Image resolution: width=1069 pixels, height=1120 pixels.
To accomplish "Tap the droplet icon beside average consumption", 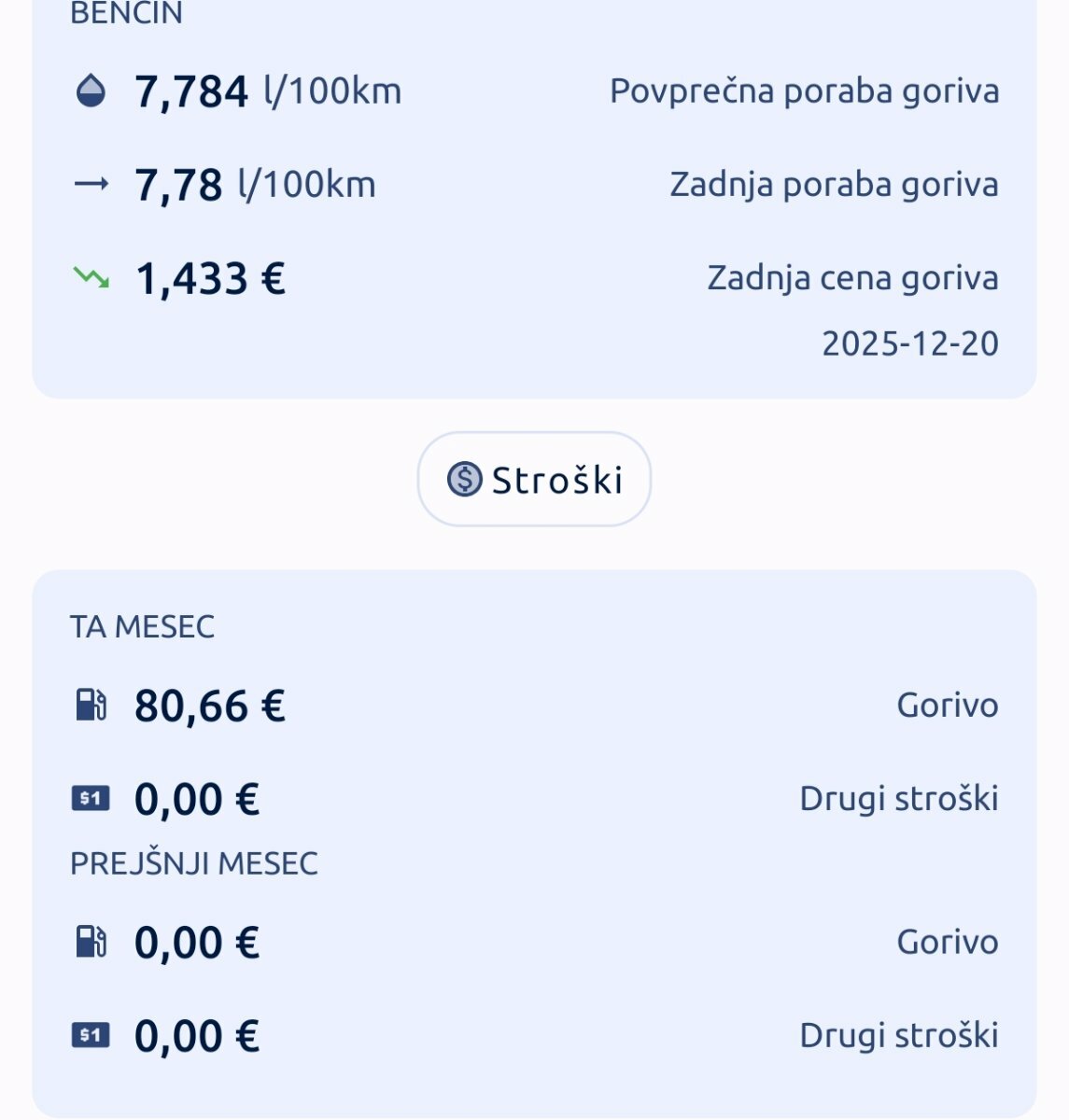I will tap(91, 91).
